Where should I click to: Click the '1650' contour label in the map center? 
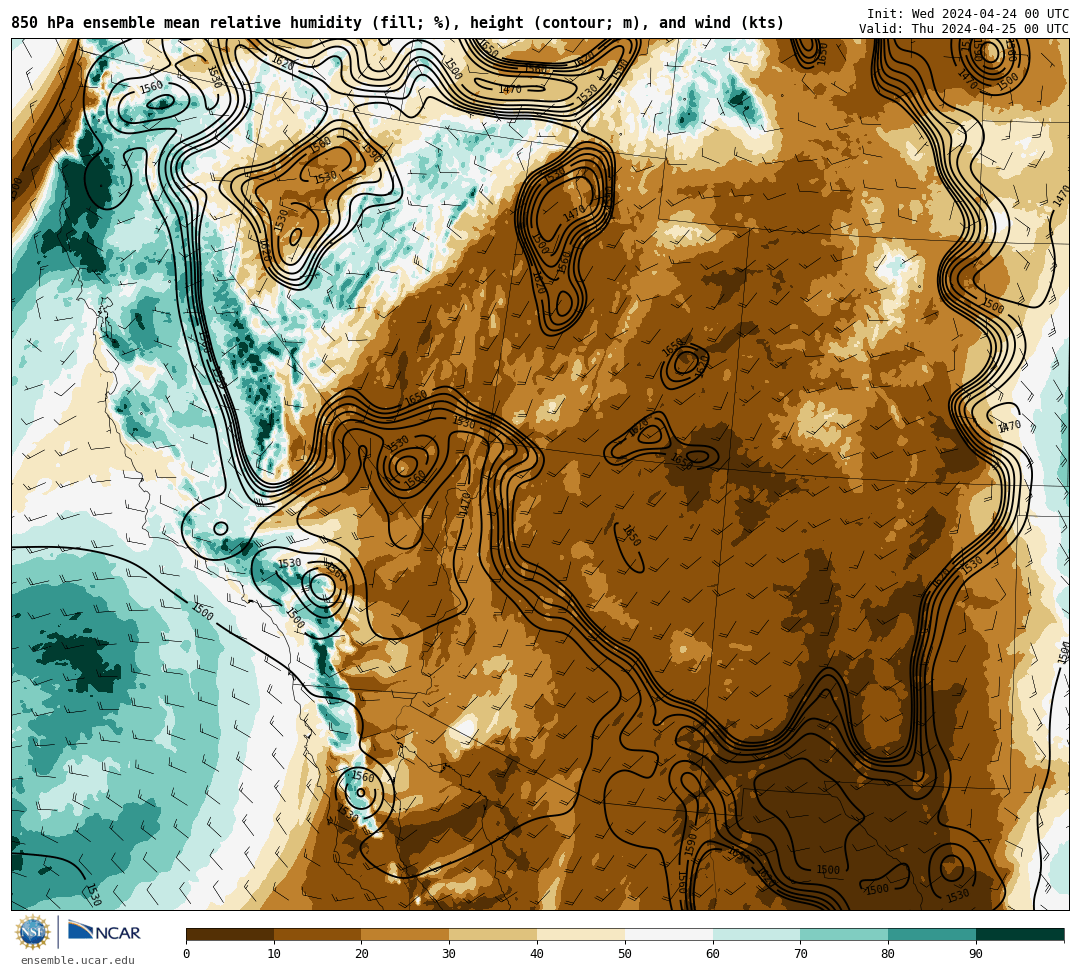point(632,535)
